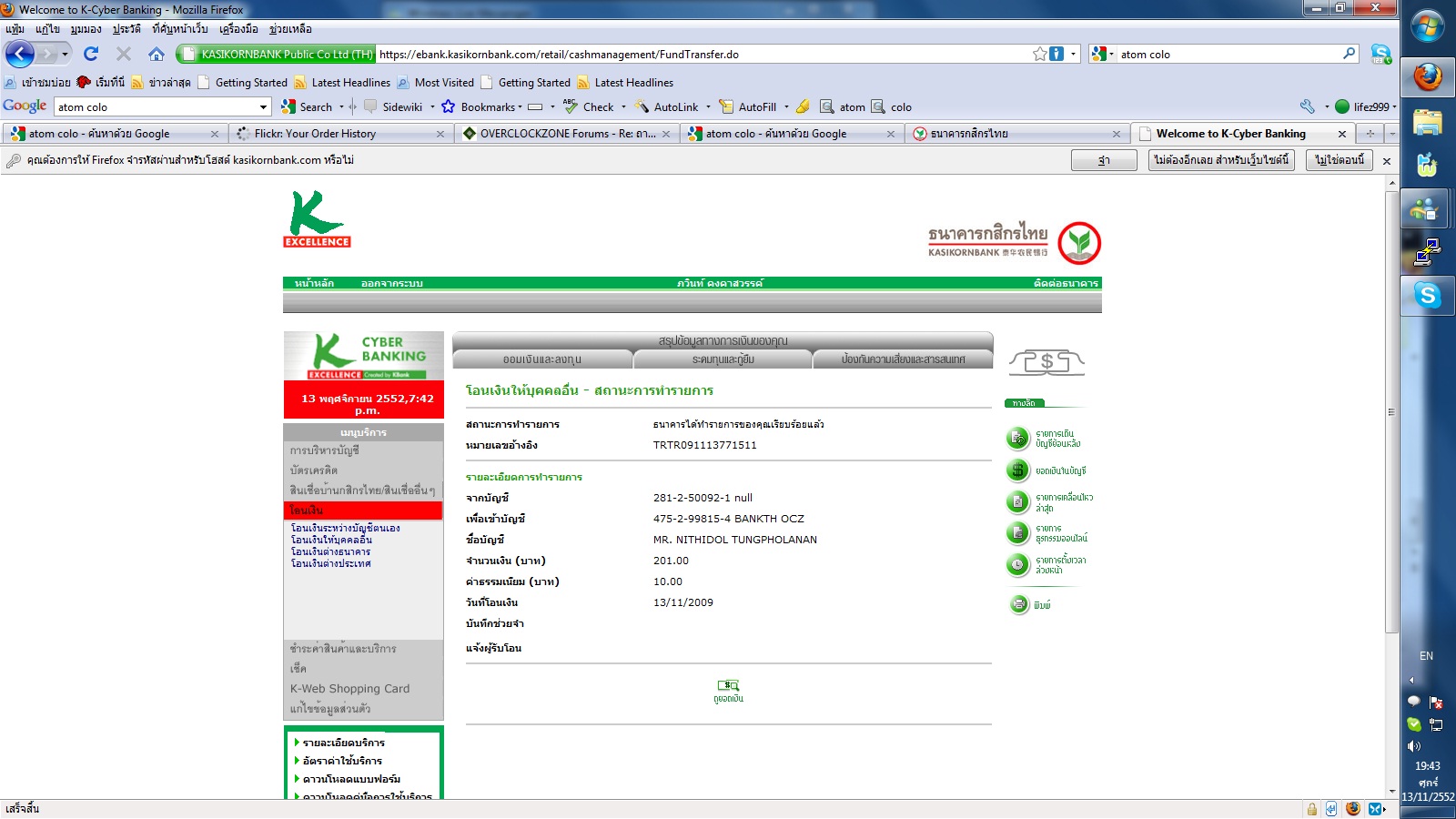List all tabs with the tab dropdown
The width and height of the screenshot is (1456, 819).
pos(1391,134)
